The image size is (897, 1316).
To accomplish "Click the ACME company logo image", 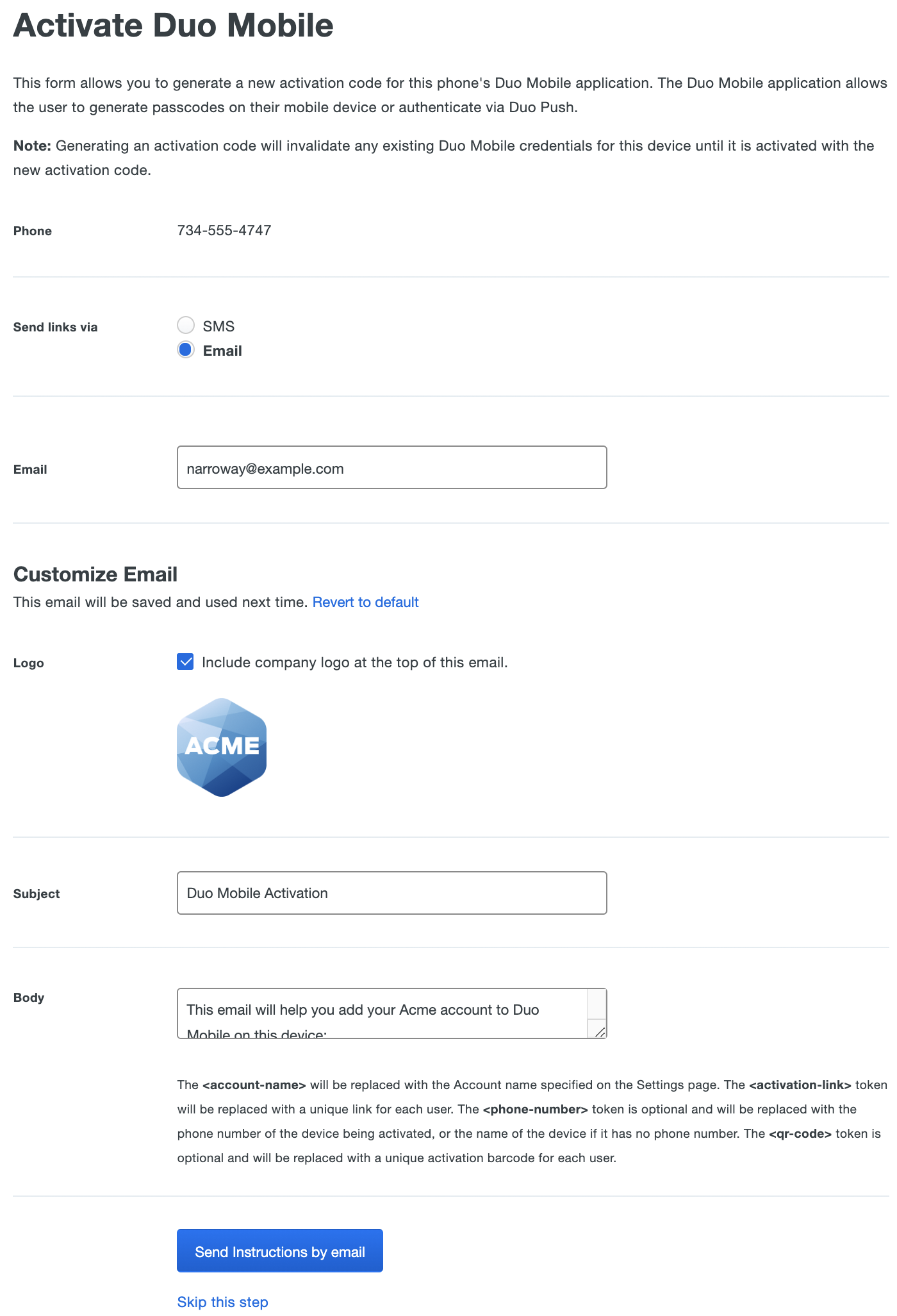I will (222, 747).
